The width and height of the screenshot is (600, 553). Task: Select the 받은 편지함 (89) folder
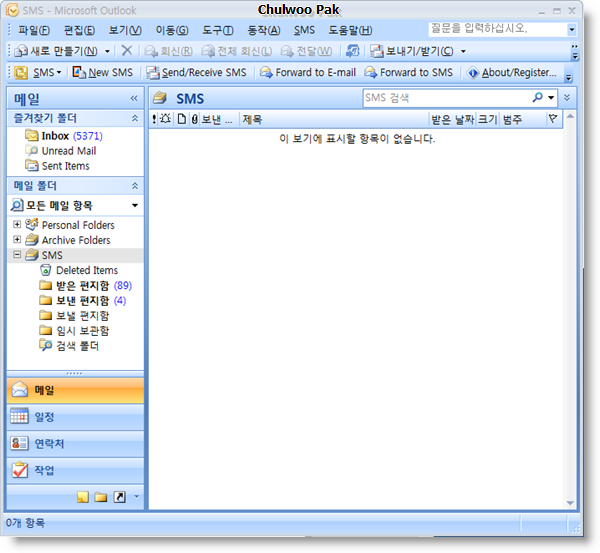click(86, 285)
